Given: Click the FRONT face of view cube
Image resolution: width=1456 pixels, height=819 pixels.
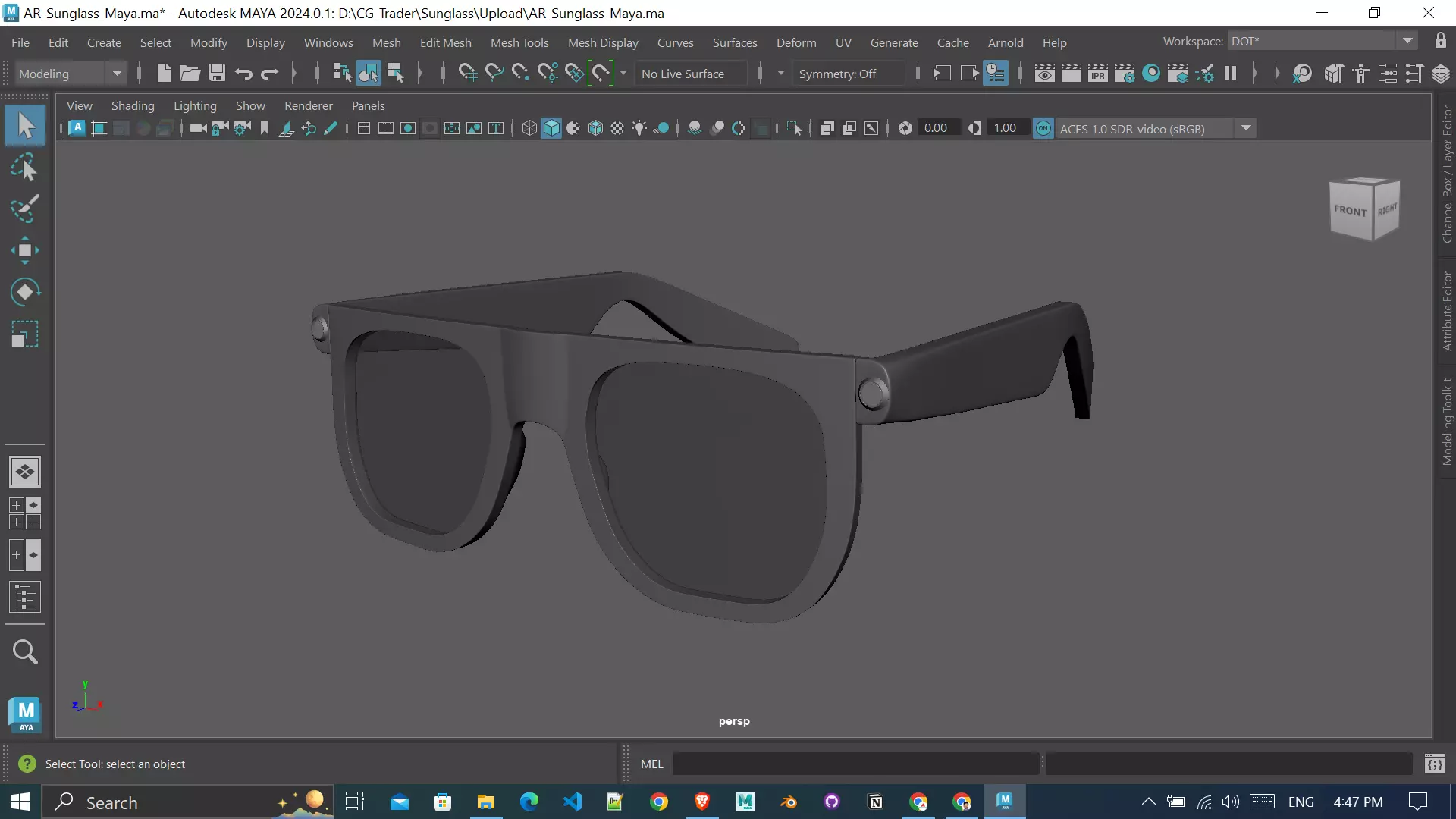Looking at the screenshot, I should point(1350,210).
